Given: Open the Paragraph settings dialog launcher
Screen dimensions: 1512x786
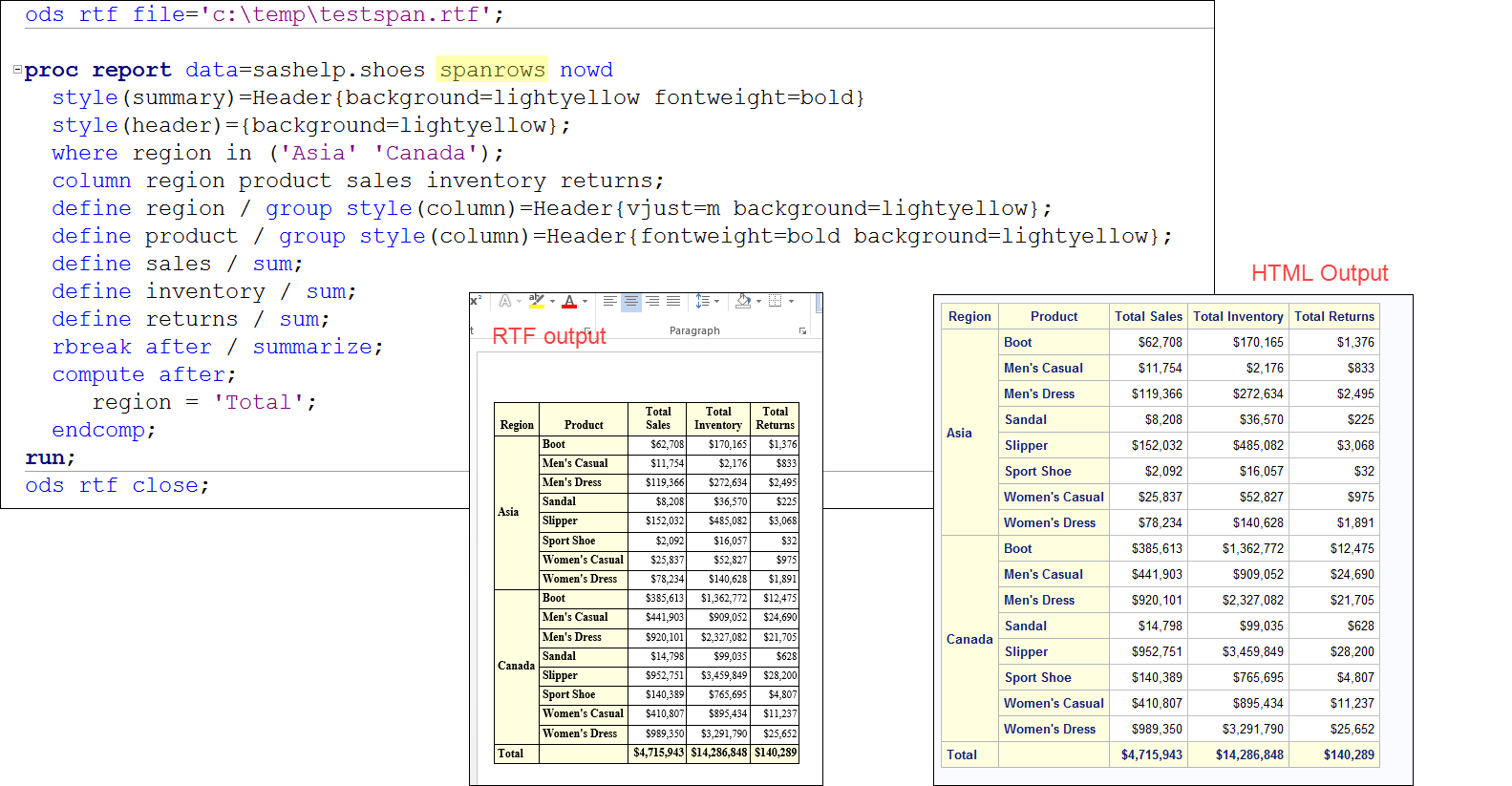Looking at the screenshot, I should (x=802, y=331).
